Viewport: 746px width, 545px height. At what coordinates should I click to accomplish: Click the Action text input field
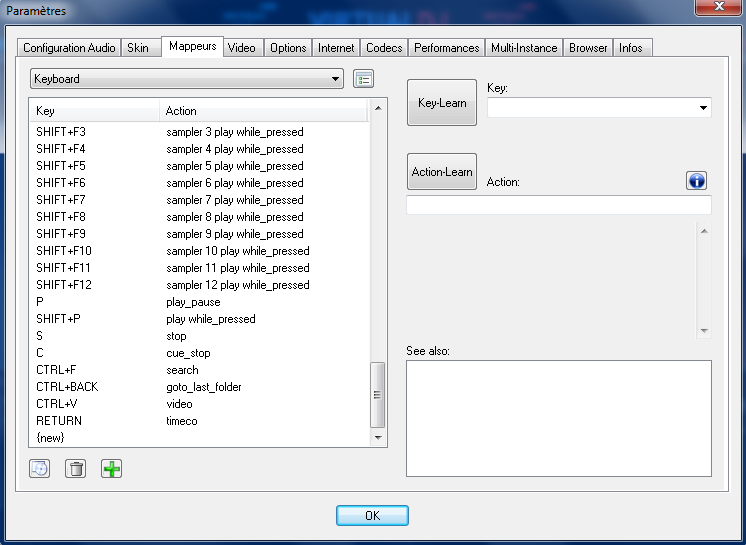558,205
